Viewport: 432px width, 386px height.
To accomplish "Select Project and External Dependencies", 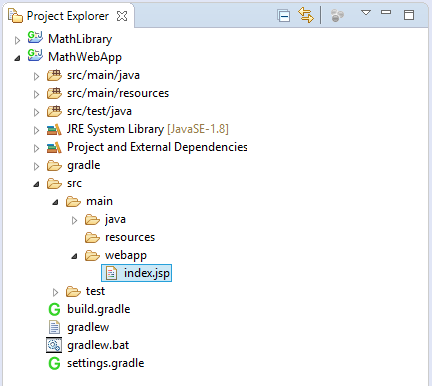I will tap(157, 147).
